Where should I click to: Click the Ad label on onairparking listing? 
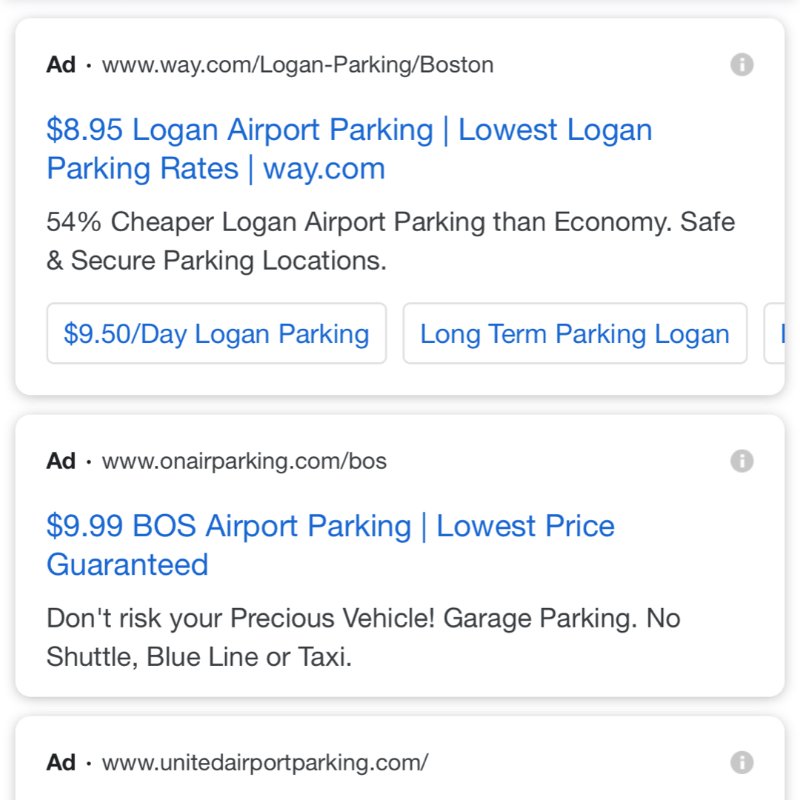(61, 461)
